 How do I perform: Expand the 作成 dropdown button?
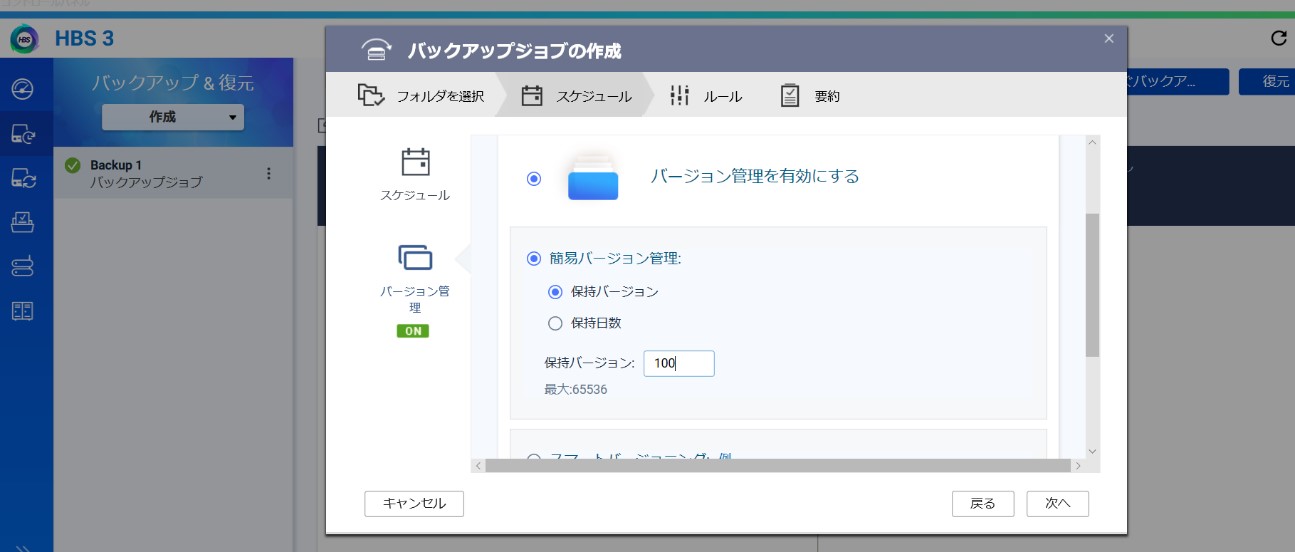tap(173, 117)
